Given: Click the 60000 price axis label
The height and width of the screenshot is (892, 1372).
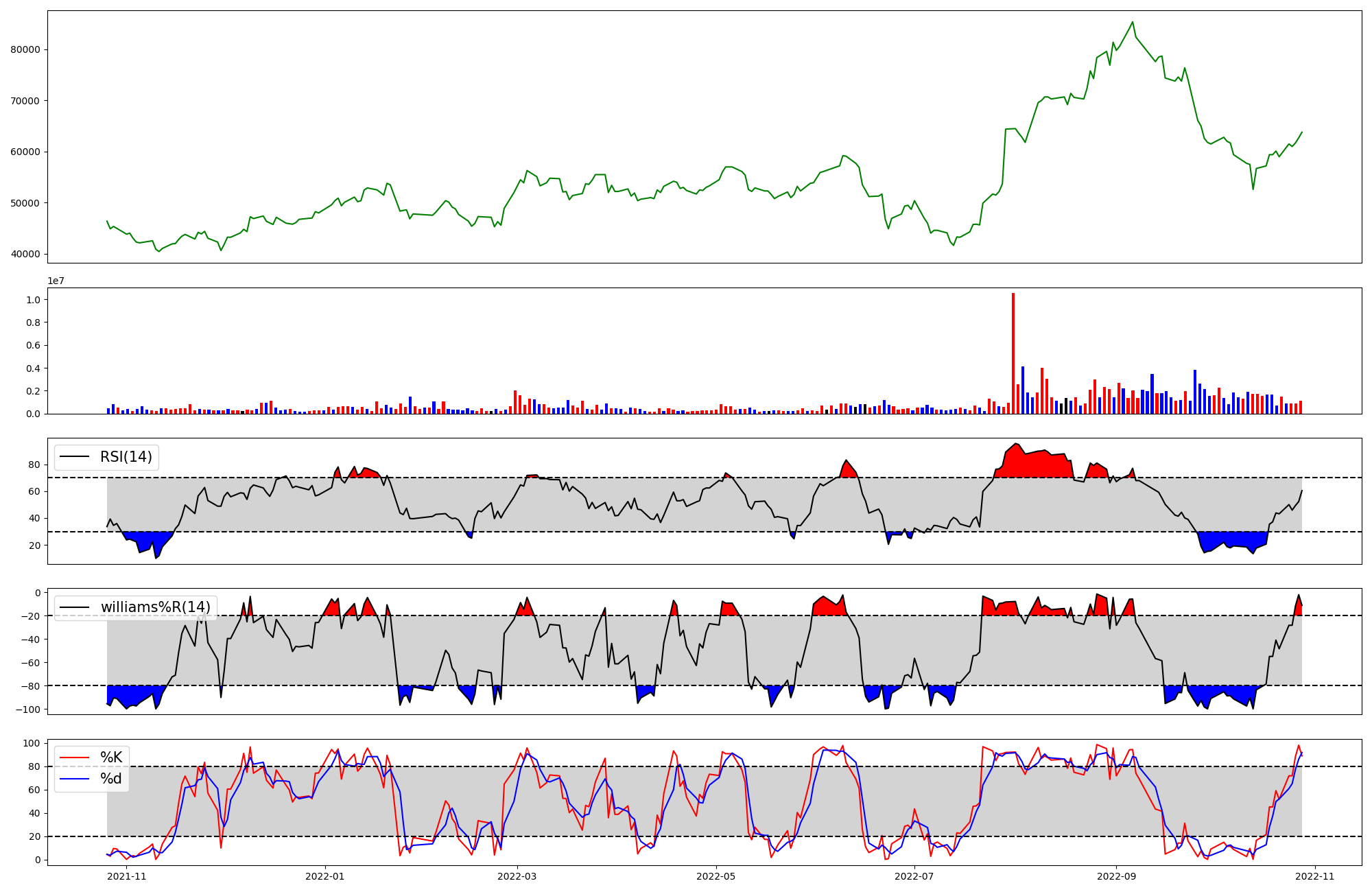Looking at the screenshot, I should coord(25,152).
